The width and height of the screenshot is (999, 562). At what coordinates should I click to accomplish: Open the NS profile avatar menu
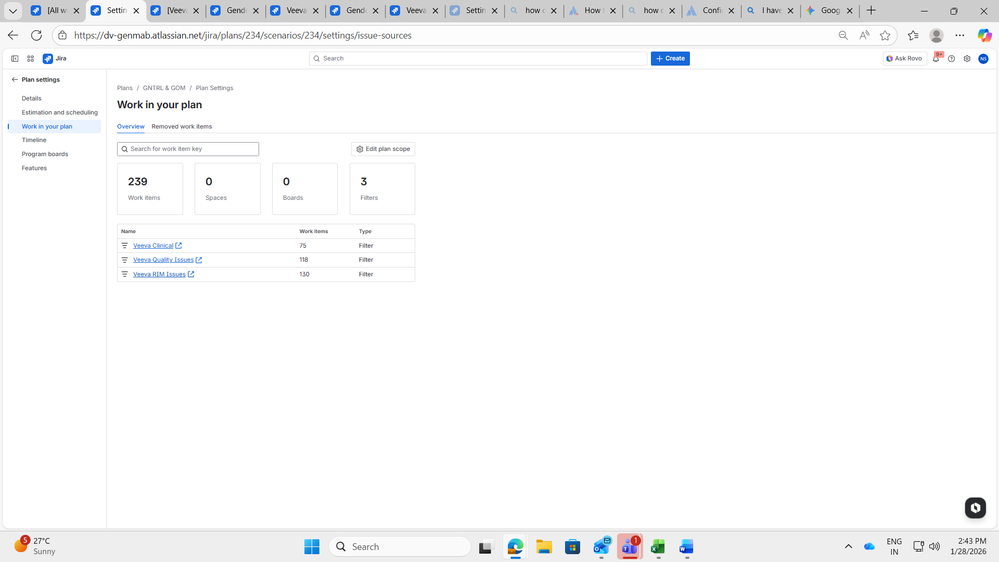983,59
